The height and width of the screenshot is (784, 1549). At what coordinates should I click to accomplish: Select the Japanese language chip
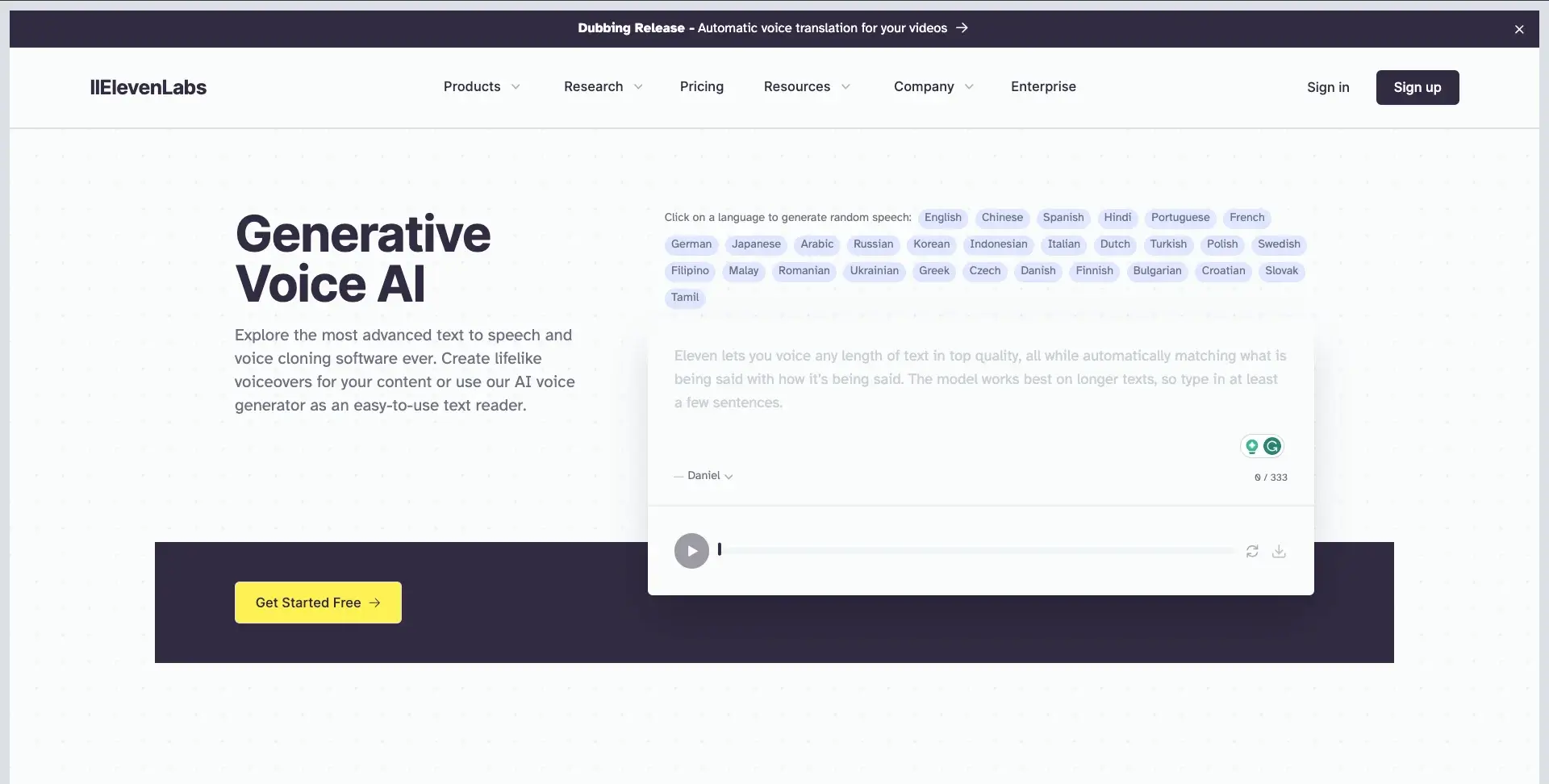[756, 244]
